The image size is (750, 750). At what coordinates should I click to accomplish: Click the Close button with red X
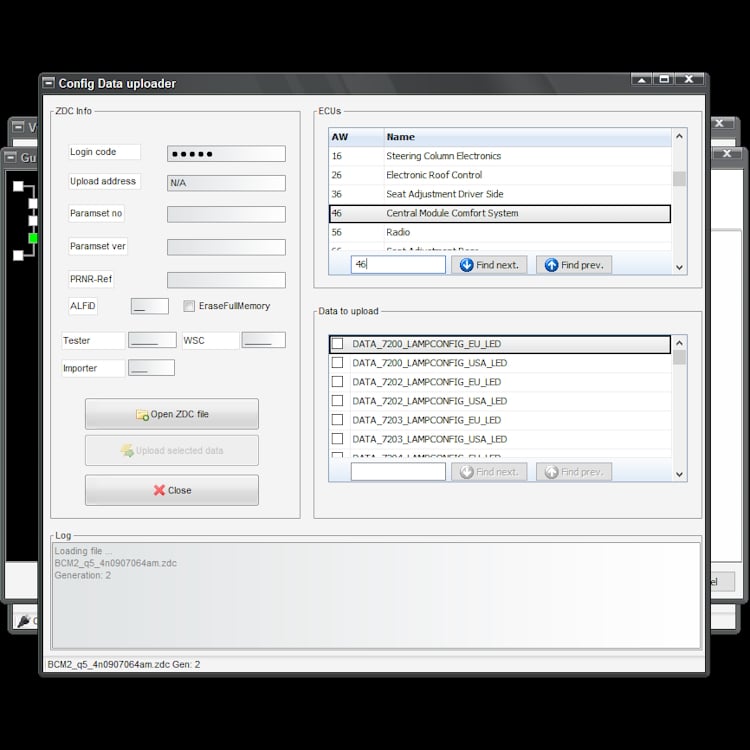pyautogui.click(x=172, y=490)
